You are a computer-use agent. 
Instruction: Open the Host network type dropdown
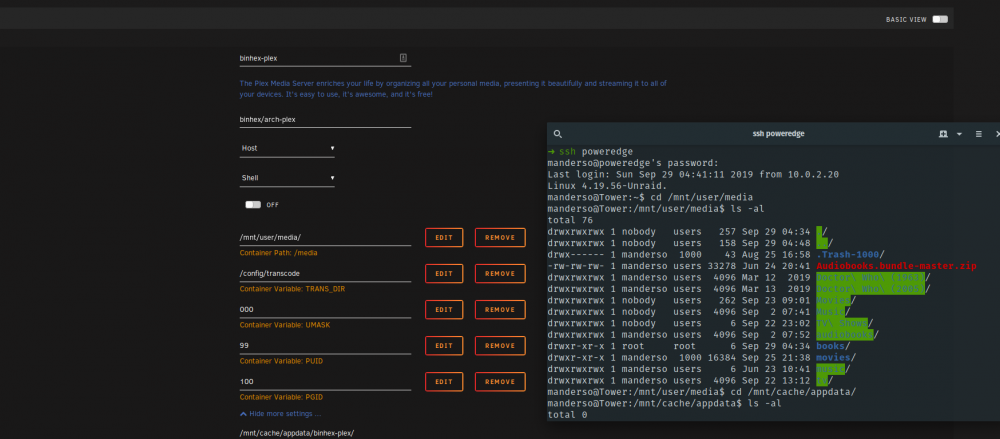click(287, 148)
